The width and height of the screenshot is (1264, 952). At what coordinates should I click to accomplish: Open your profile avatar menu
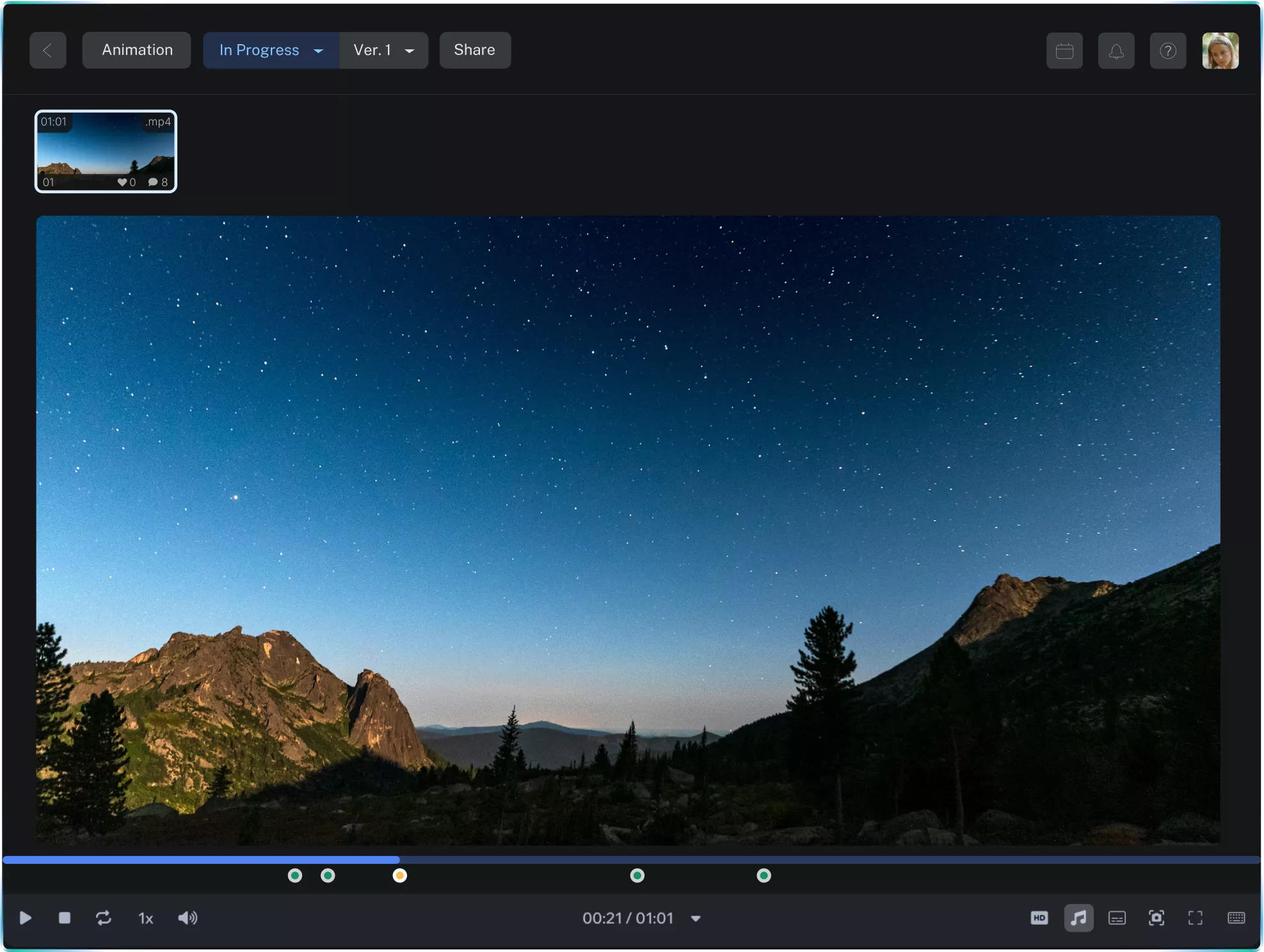(x=1220, y=50)
